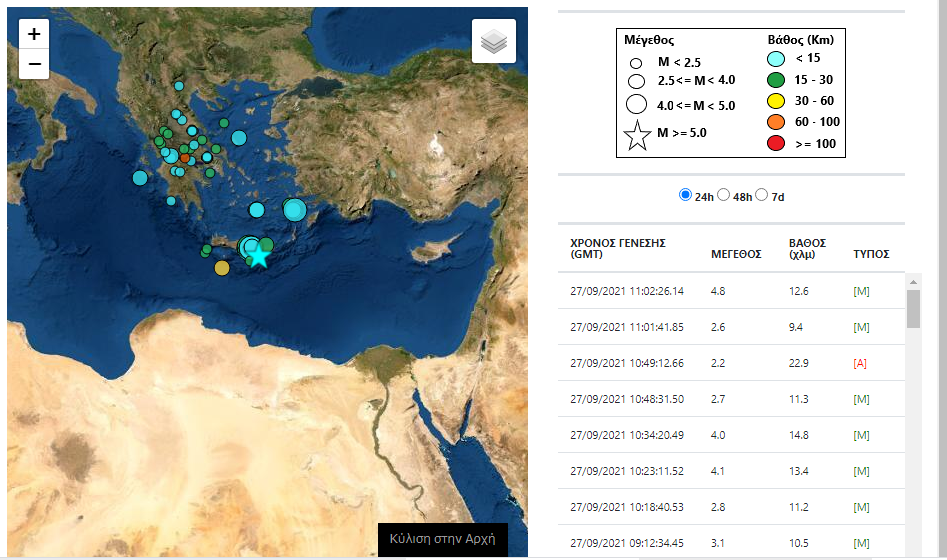Click the cyan star earthquake marker near Crete
Image resolution: width=947 pixels, height=560 pixels.
point(259,254)
